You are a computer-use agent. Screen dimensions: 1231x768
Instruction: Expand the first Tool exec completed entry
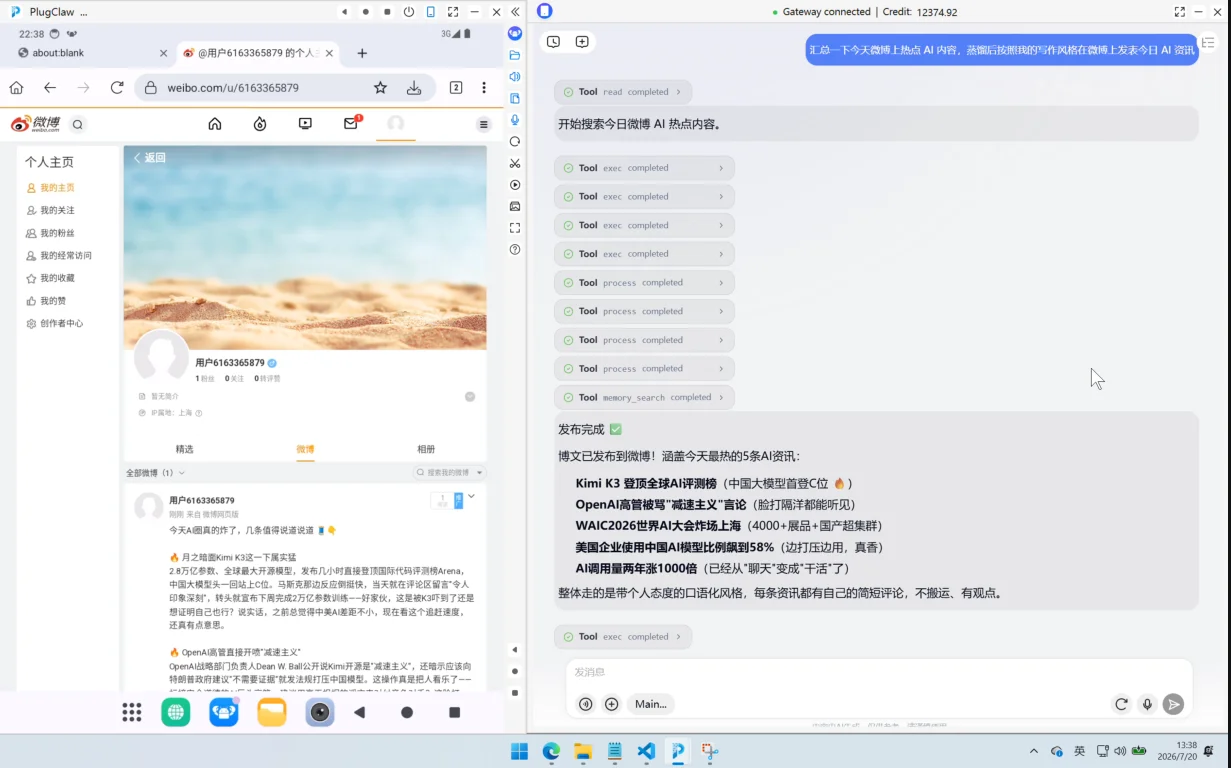coord(645,168)
